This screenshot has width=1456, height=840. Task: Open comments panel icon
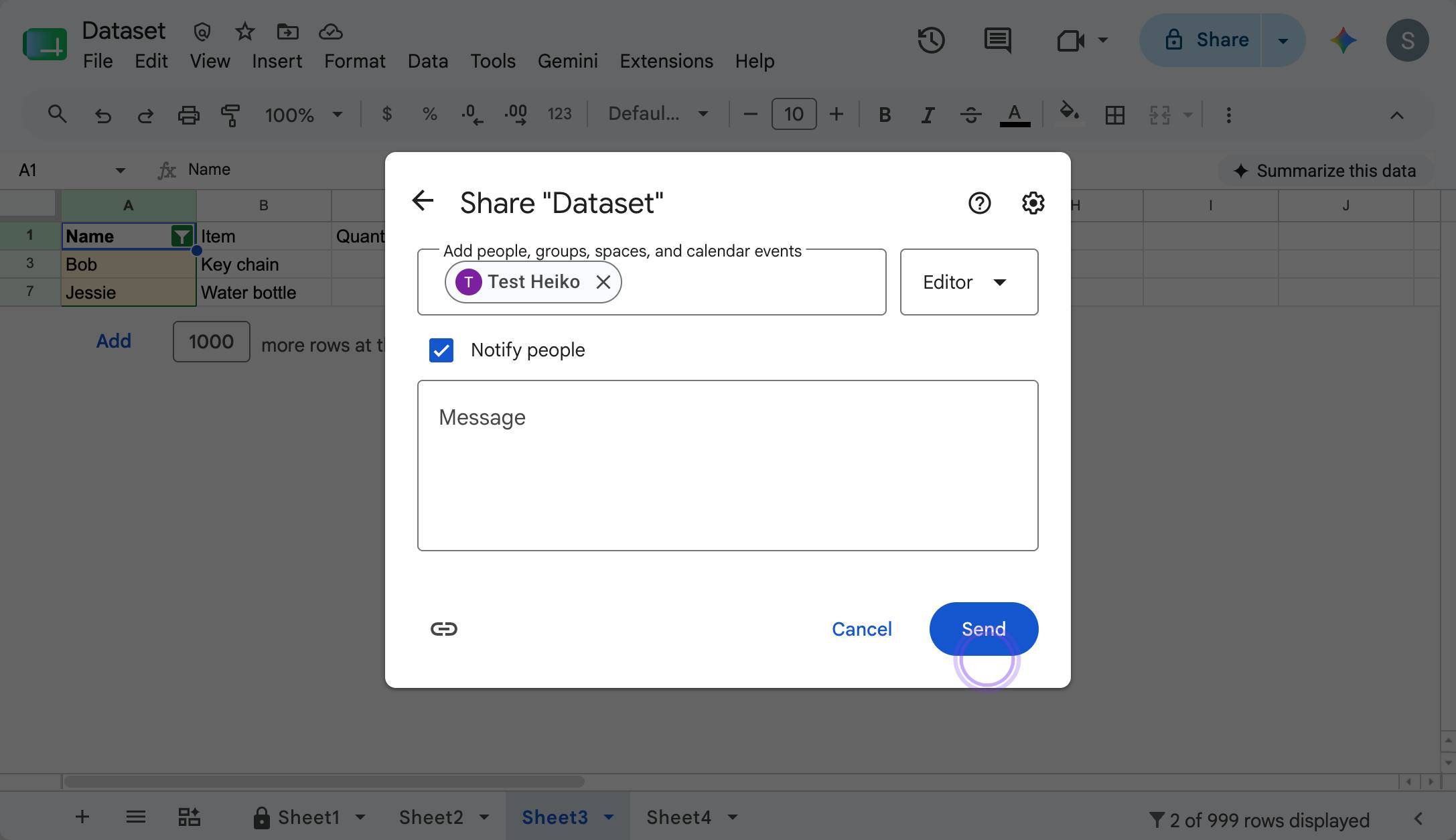997,40
